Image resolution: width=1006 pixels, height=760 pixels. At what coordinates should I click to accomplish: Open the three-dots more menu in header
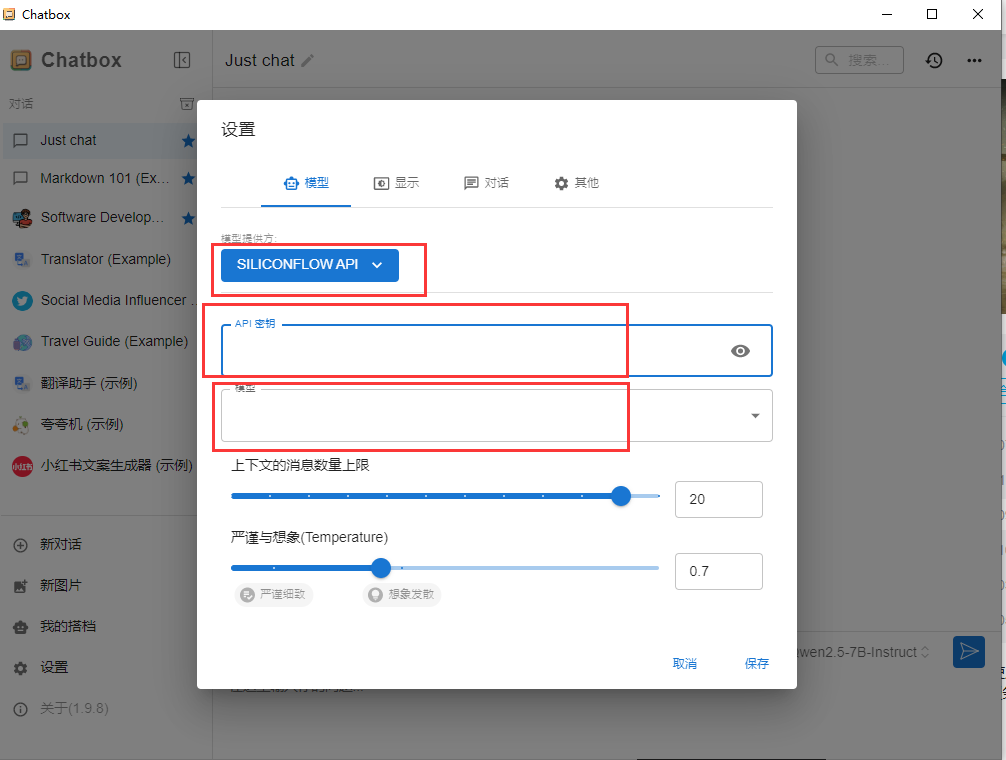click(x=975, y=60)
